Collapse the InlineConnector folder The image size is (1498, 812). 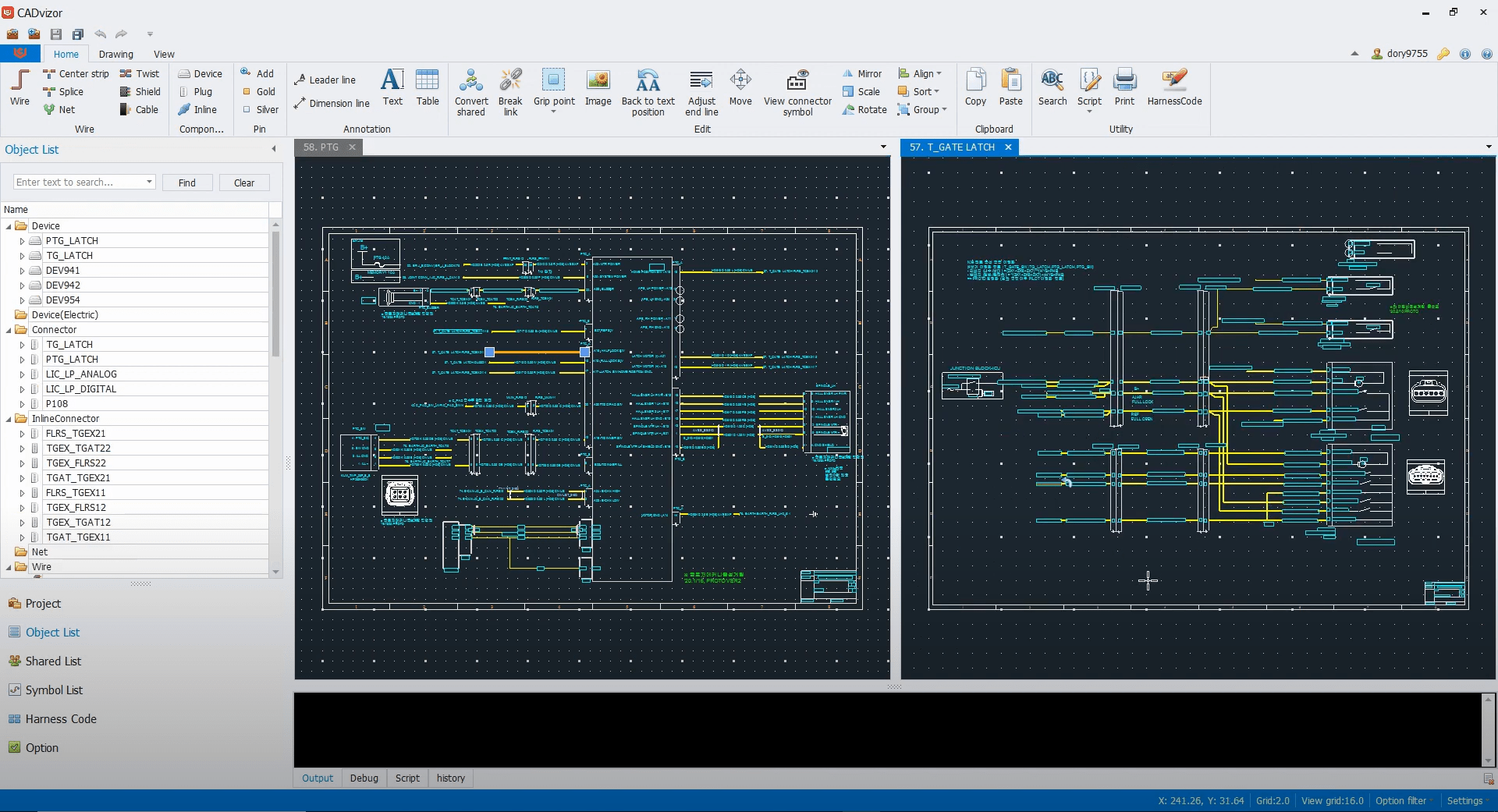(9, 419)
